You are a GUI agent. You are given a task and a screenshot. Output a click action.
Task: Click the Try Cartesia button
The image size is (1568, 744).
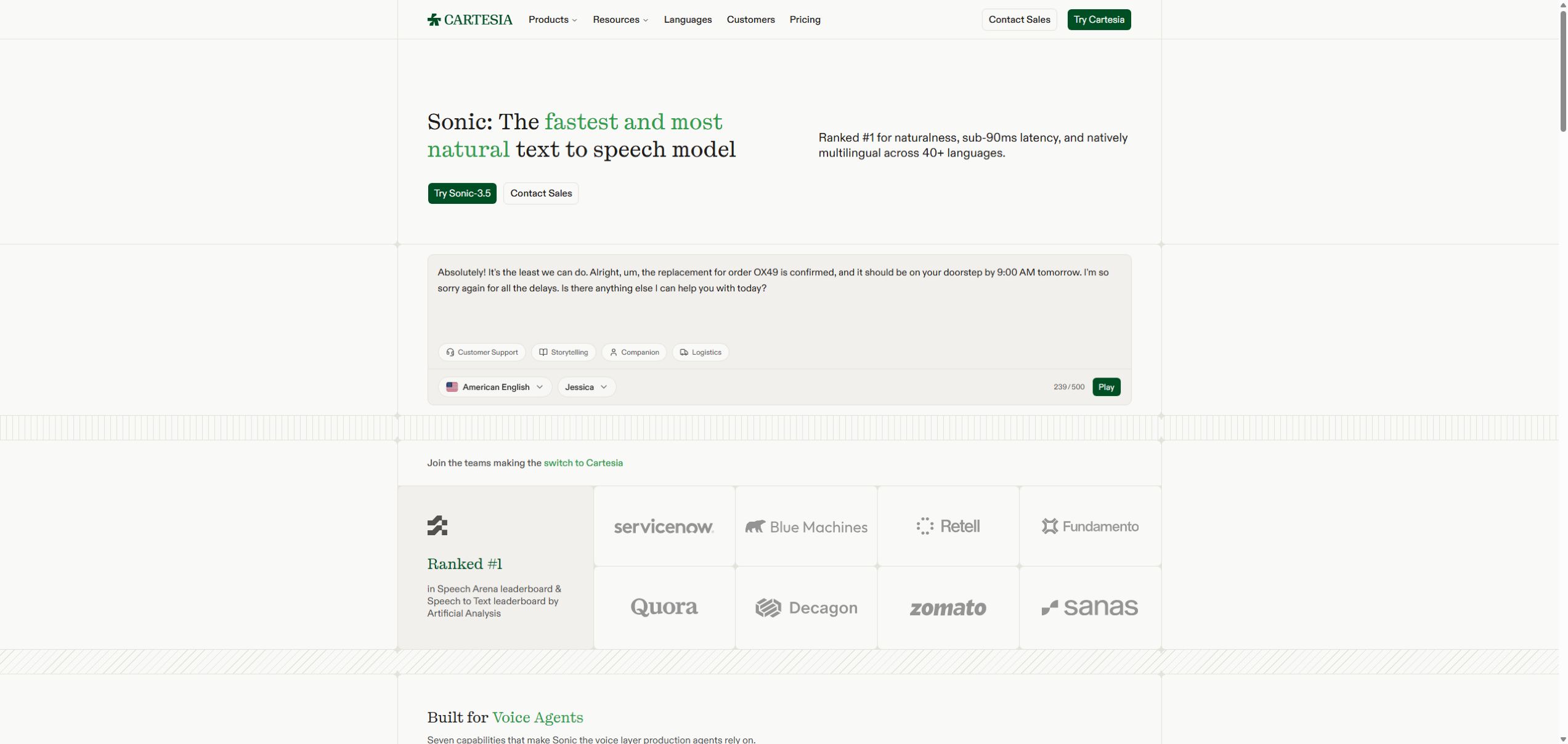click(x=1099, y=20)
